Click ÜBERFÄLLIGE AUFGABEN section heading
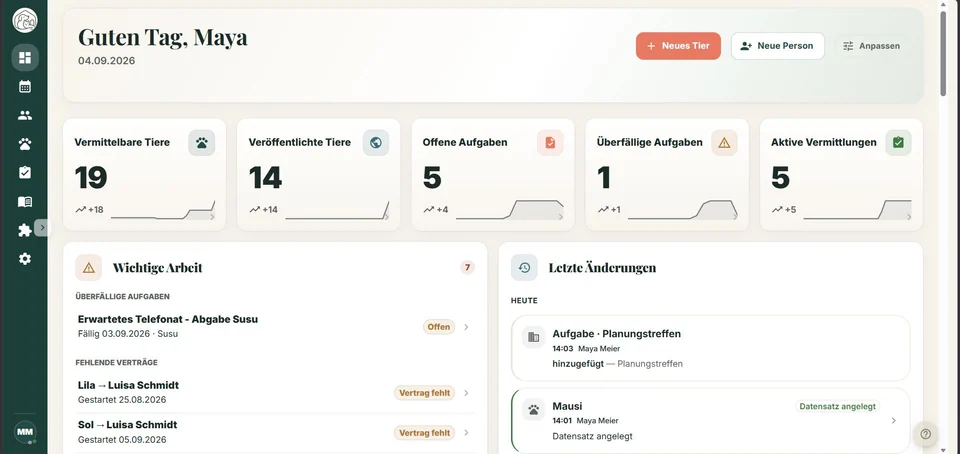The height and width of the screenshot is (454, 960). [122, 297]
